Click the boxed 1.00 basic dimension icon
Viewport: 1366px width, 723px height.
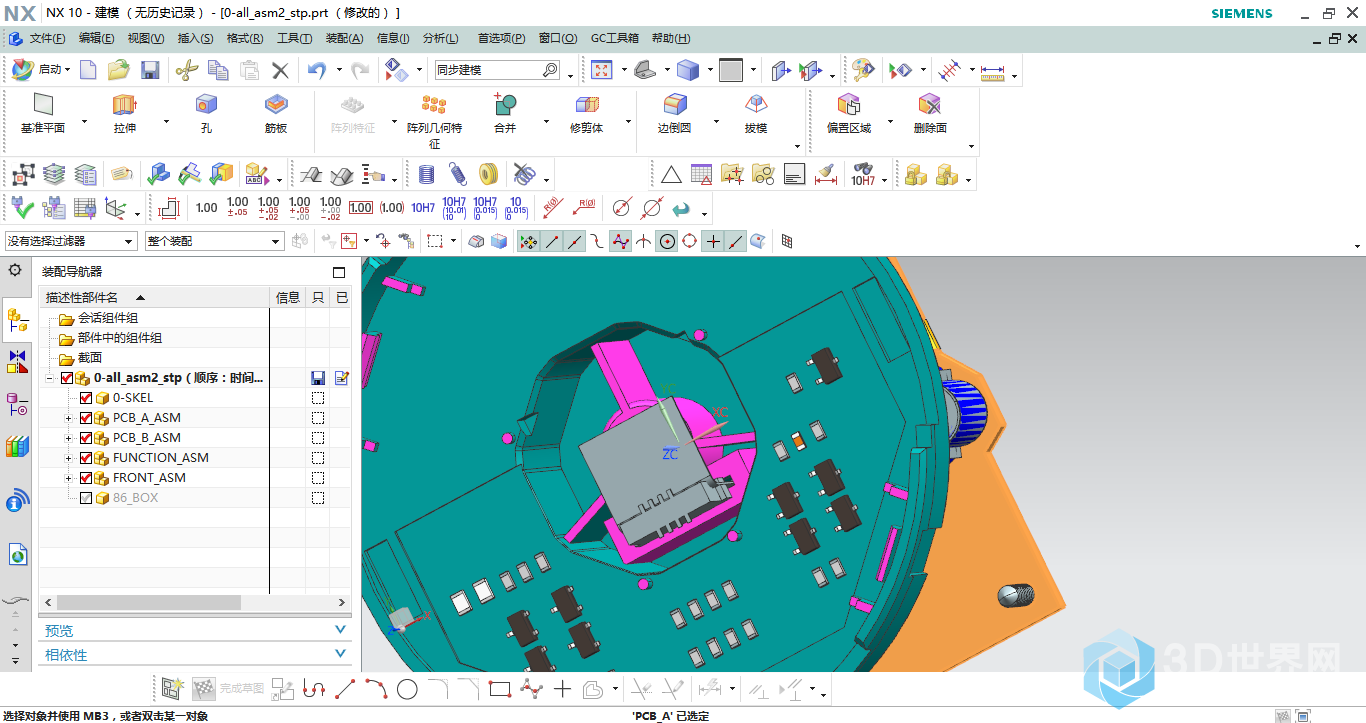(361, 208)
